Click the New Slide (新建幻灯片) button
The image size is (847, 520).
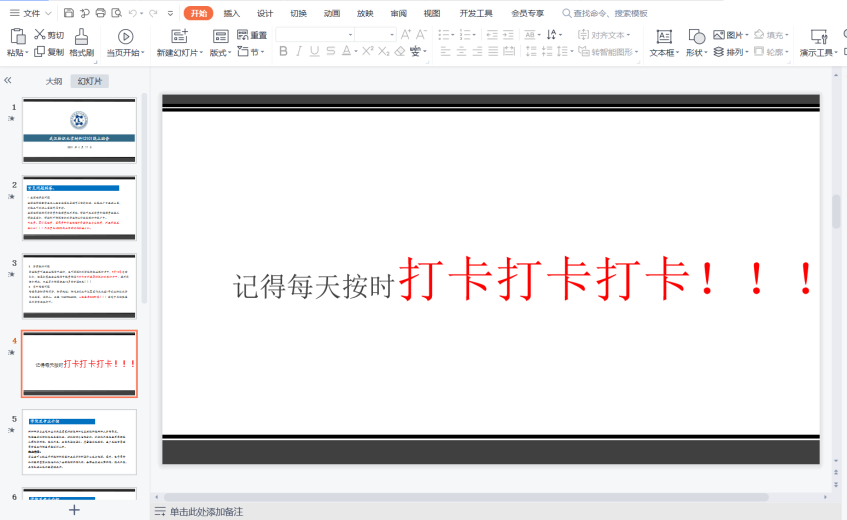pos(179,43)
